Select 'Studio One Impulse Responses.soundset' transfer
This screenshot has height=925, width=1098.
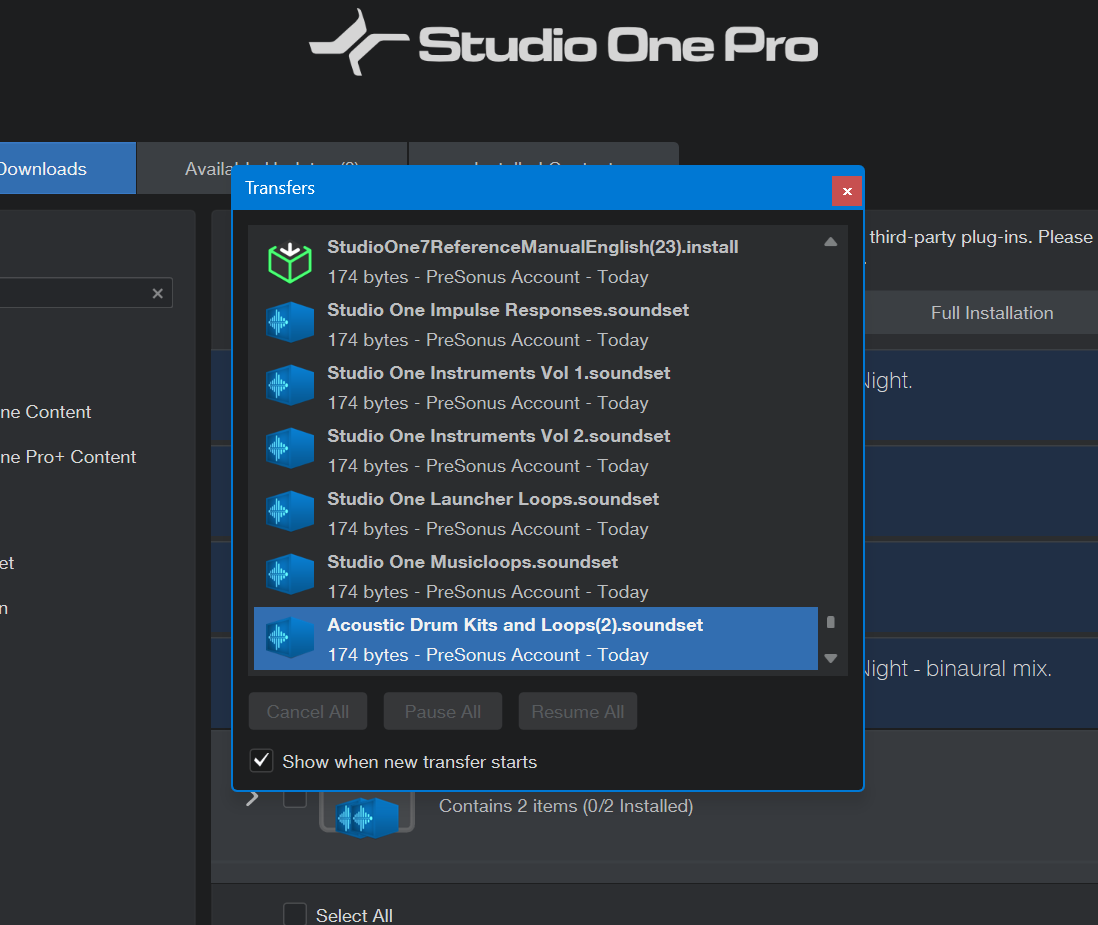pos(536,324)
